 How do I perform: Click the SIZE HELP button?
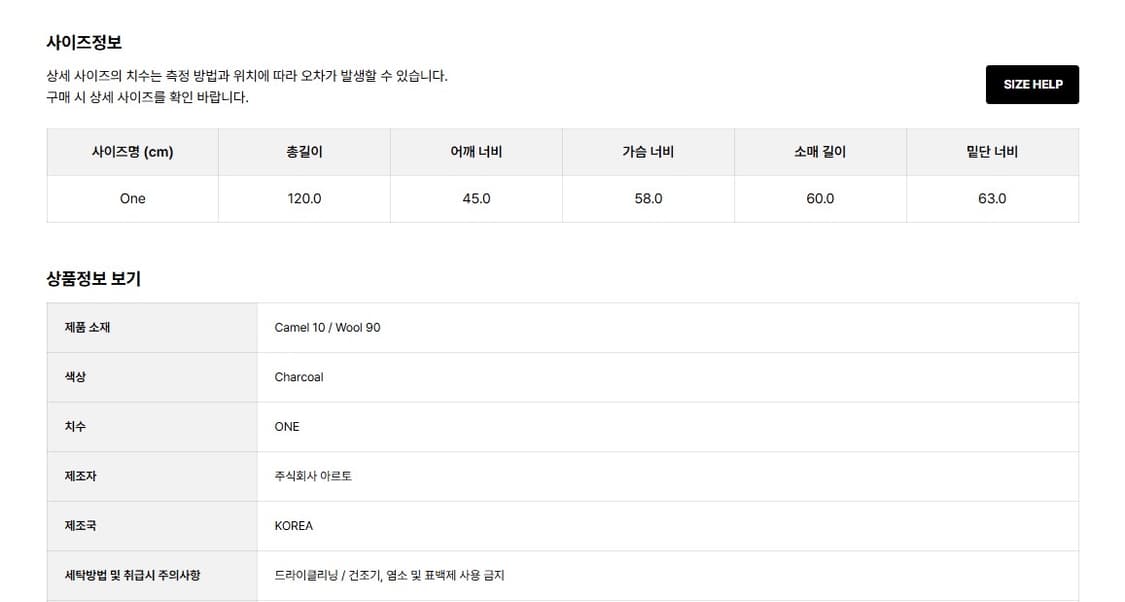[x=1032, y=84]
